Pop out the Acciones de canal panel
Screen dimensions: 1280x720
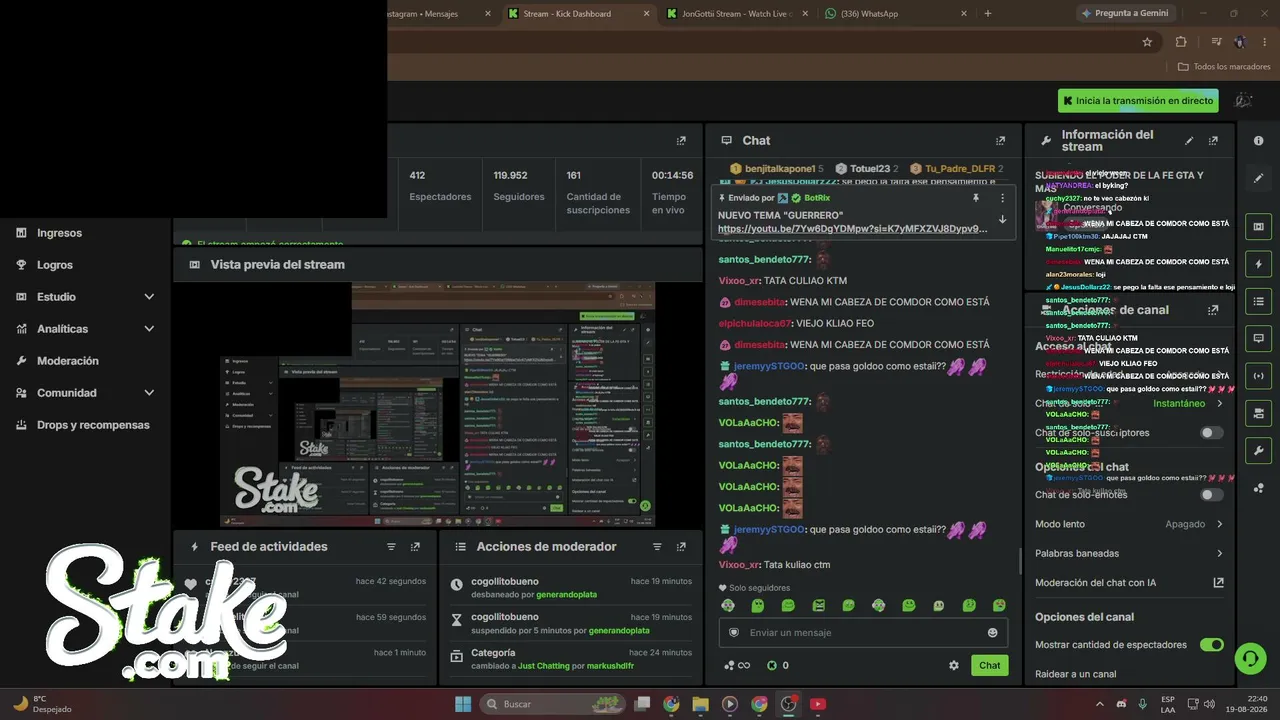click(1213, 310)
